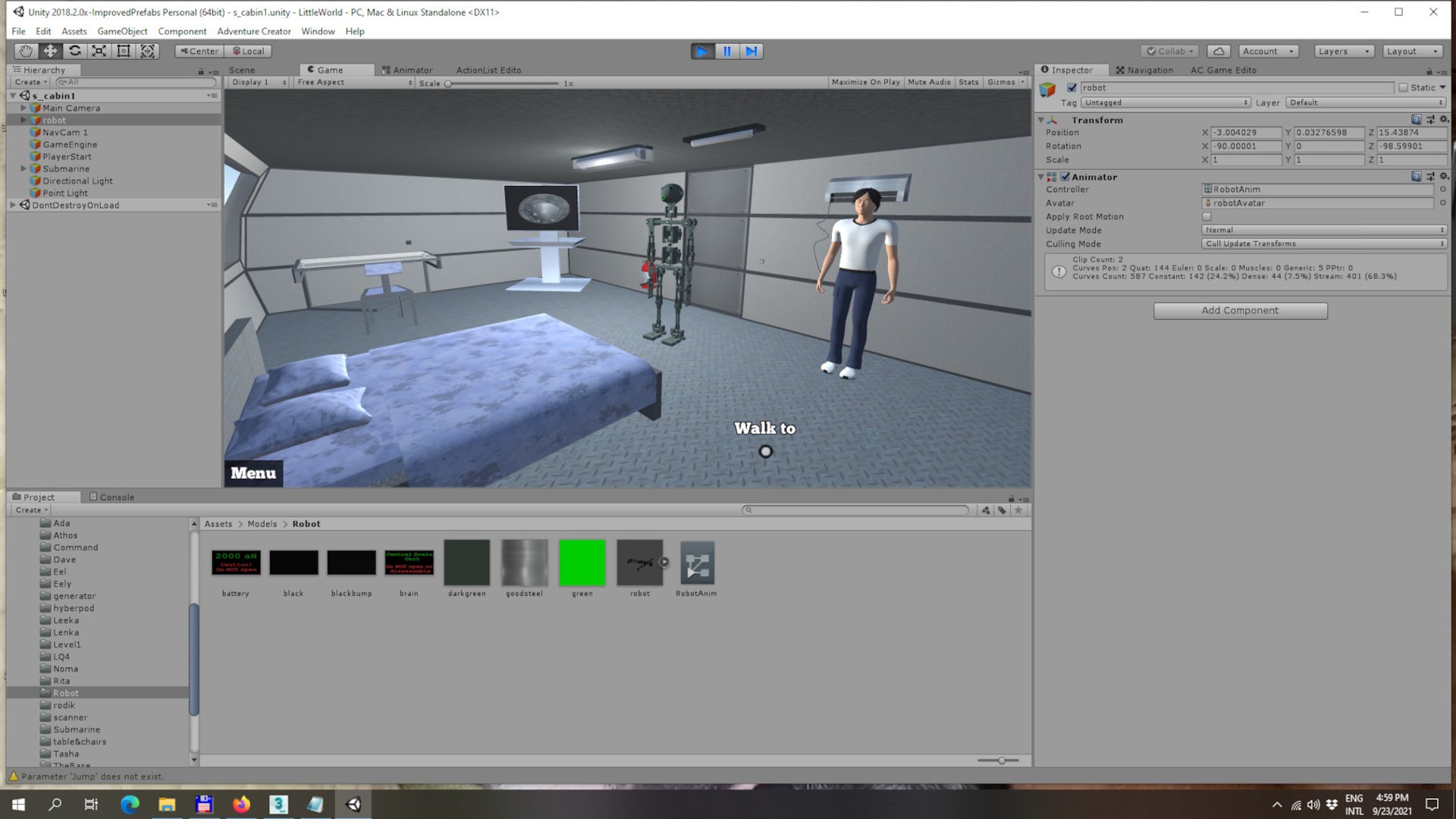Toggle robot GameObject active checkbox

(1072, 88)
